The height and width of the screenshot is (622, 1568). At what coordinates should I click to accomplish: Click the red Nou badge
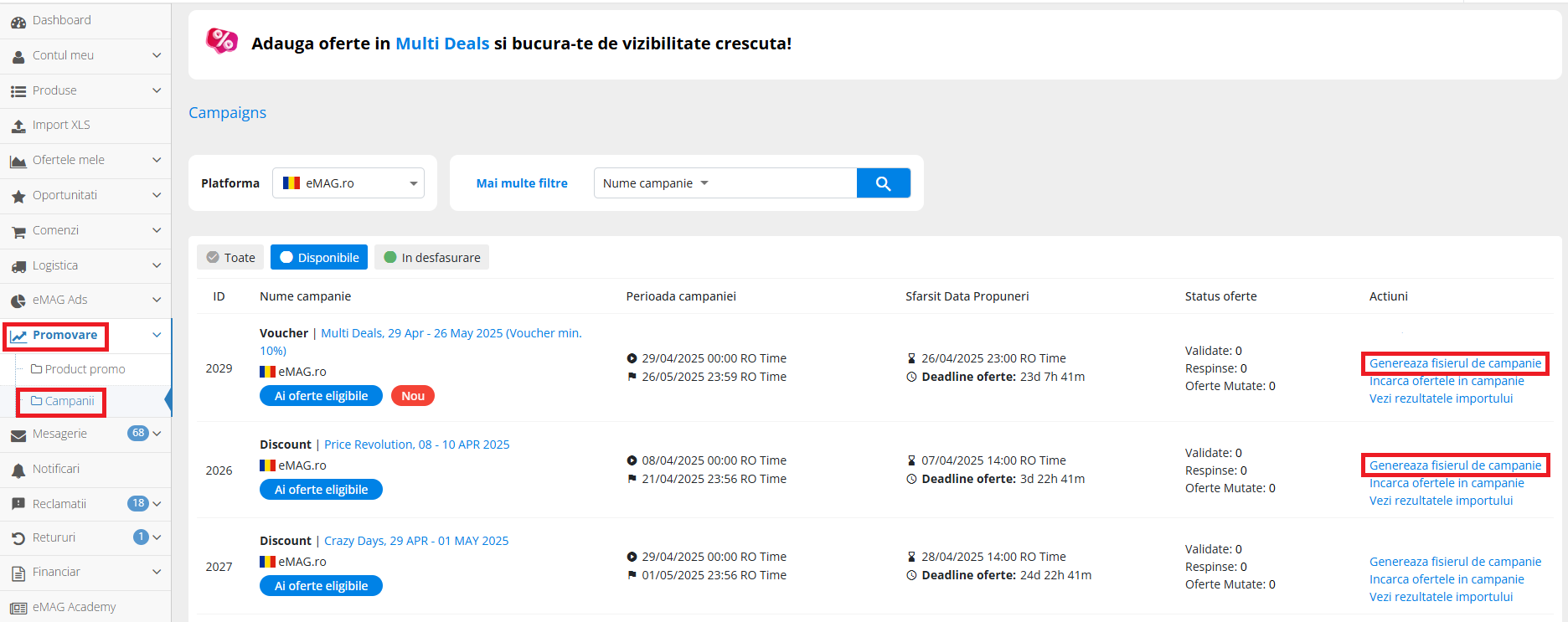tap(413, 396)
